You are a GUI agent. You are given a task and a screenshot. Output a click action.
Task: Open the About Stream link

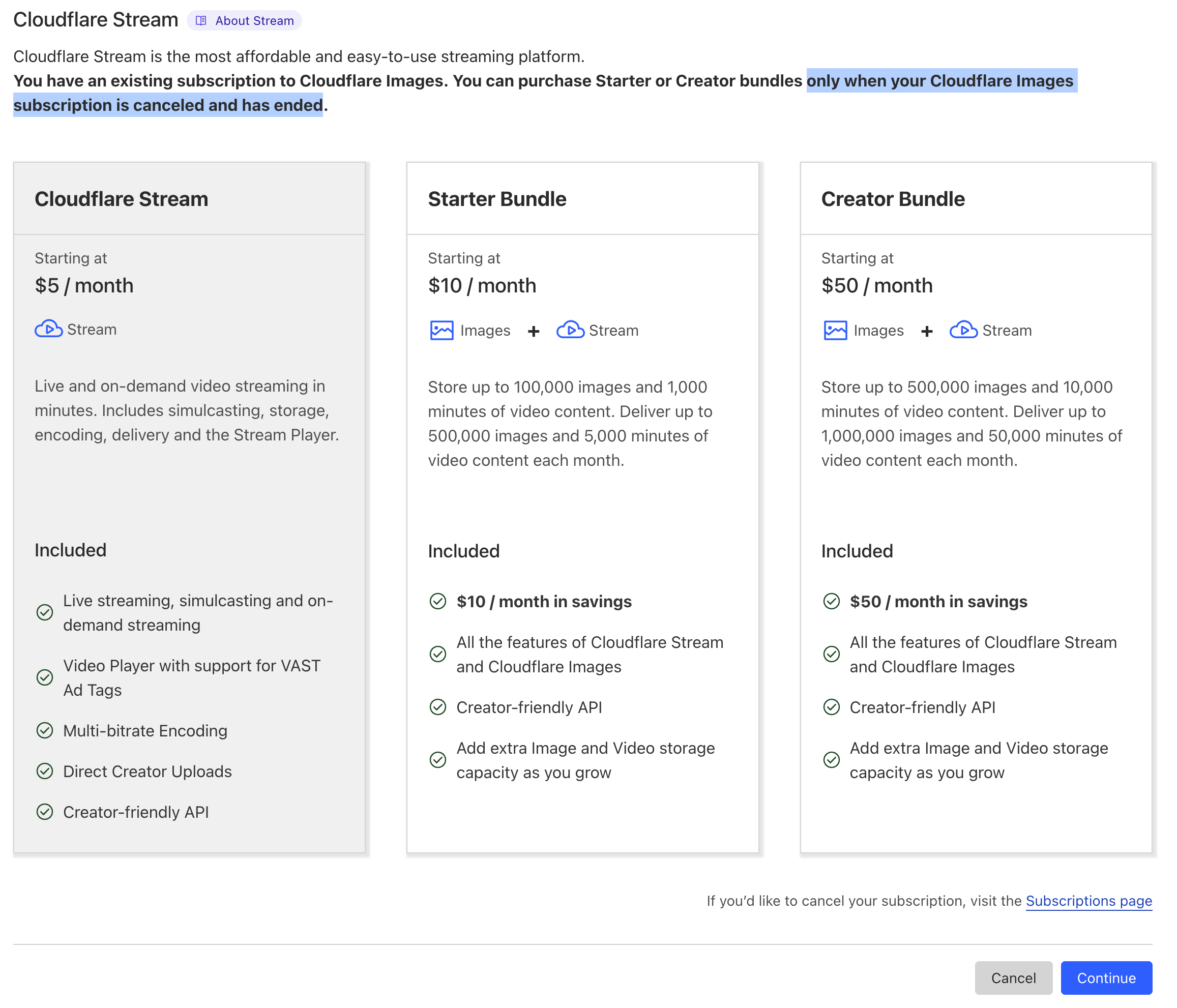254,20
